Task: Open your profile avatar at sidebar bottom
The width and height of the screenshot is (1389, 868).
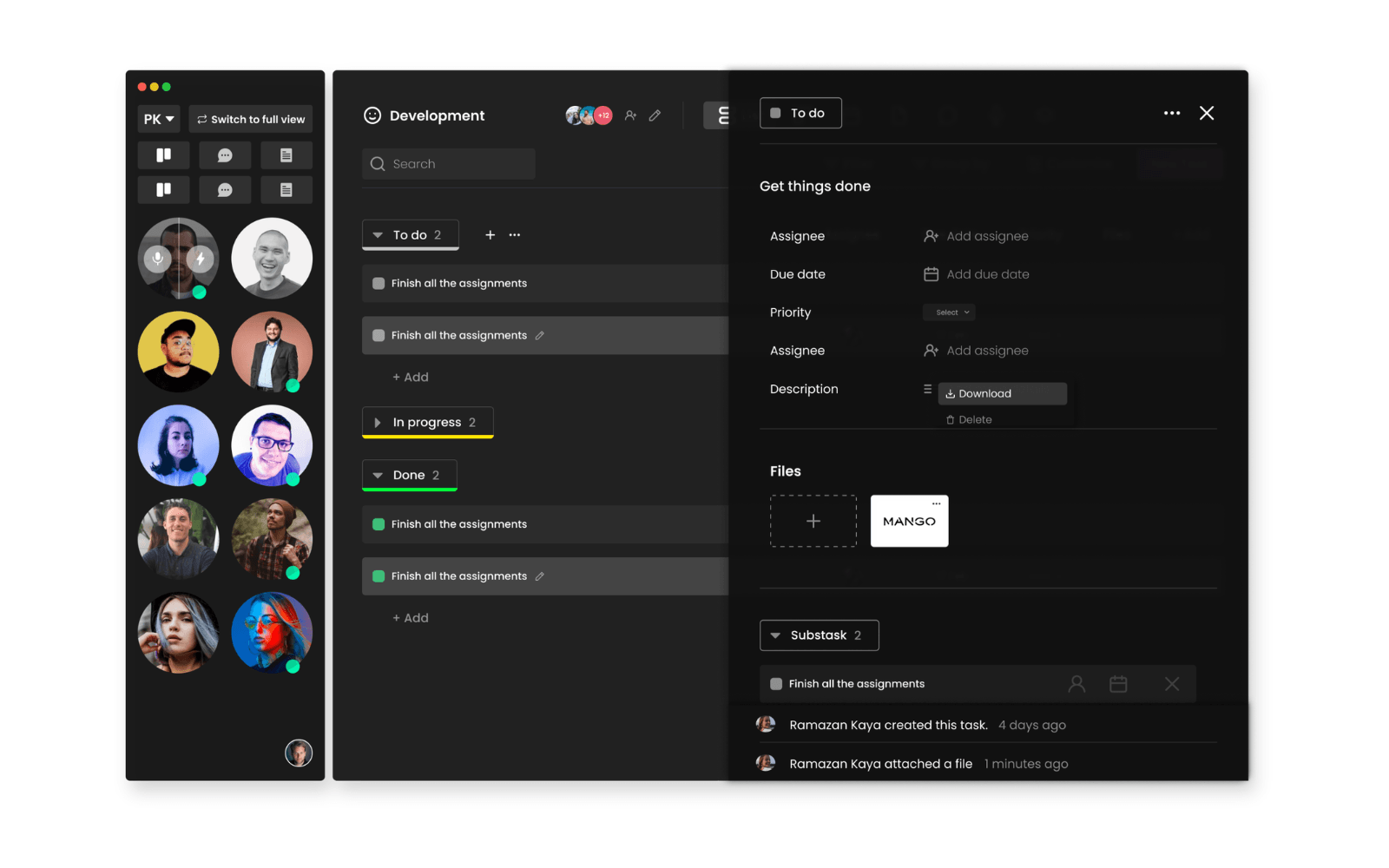Action: point(299,753)
